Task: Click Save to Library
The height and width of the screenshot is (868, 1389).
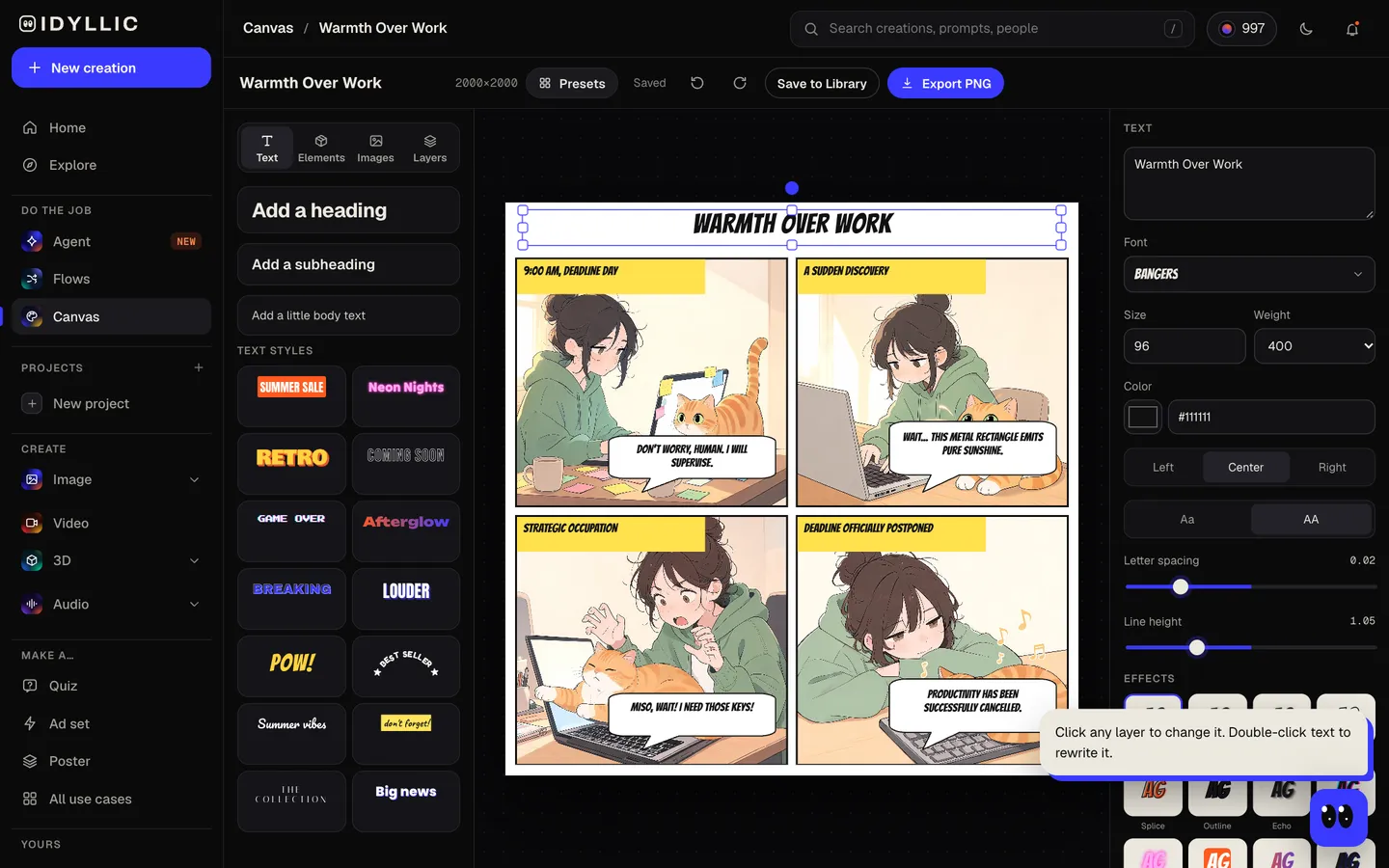Action: pos(822,83)
